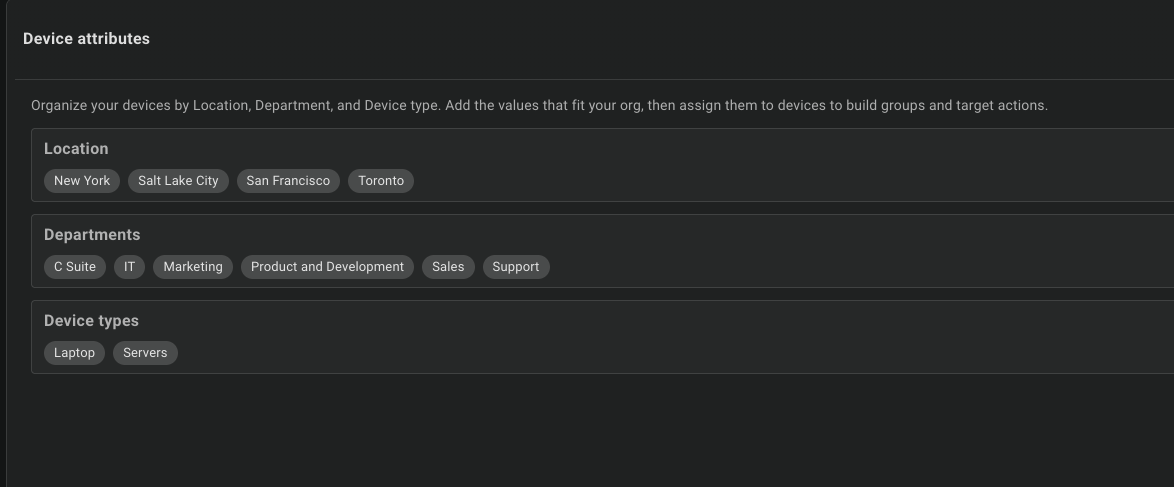This screenshot has height=487, width=1174.
Task: Click the Product and Development chip
Action: (327, 267)
